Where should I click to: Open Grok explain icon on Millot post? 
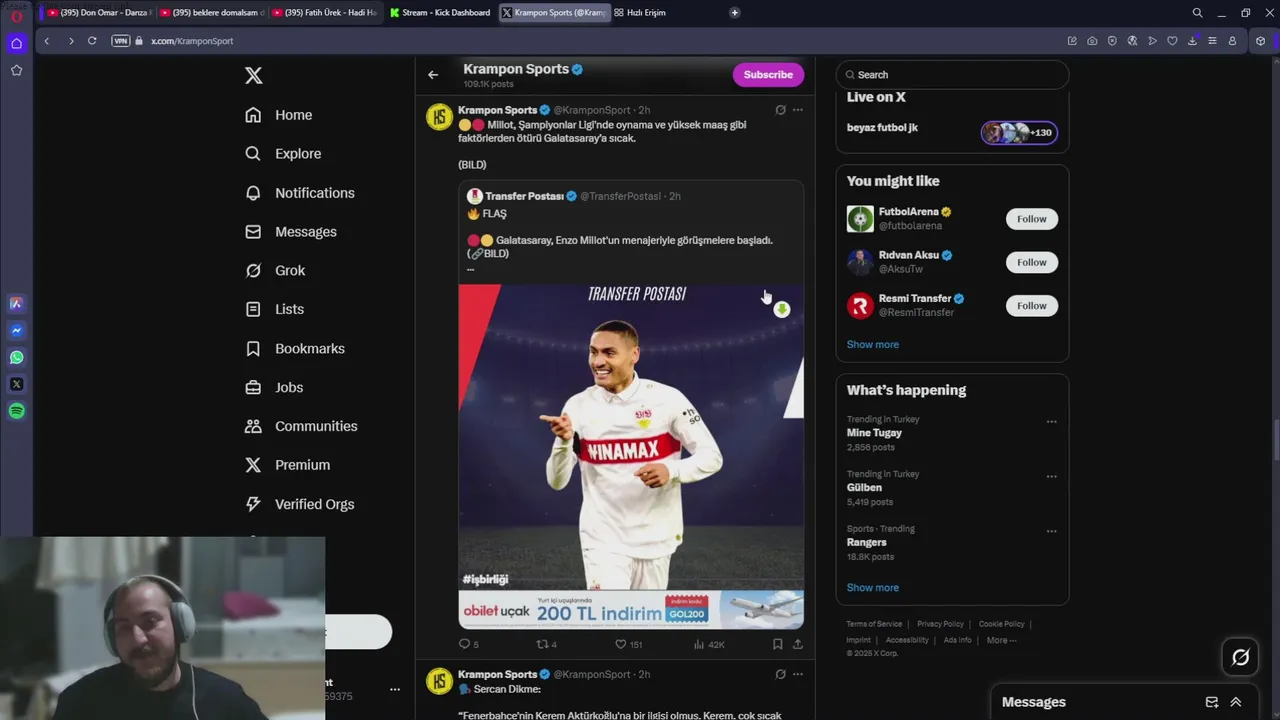pyautogui.click(x=780, y=110)
